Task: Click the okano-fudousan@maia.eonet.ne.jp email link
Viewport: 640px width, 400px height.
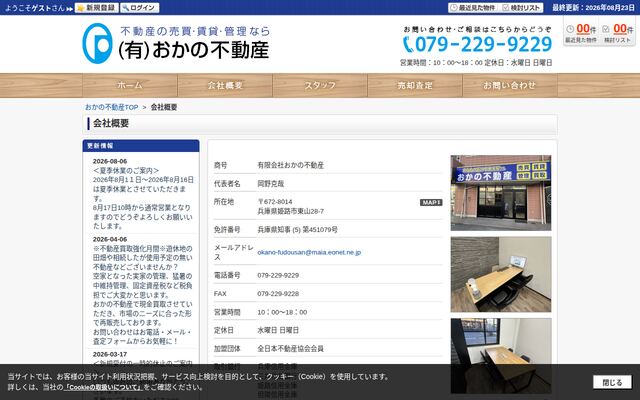Action: pyautogui.click(x=309, y=252)
